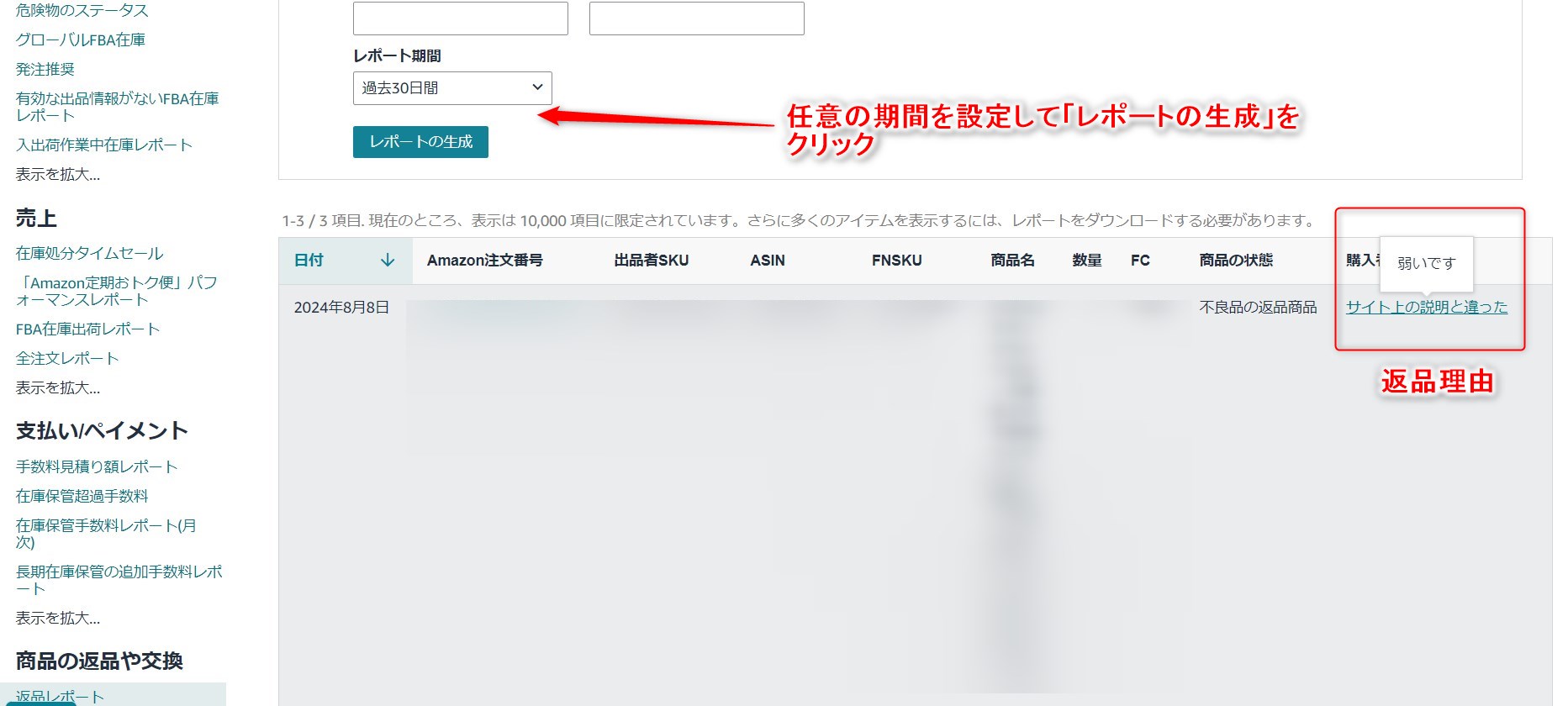Focus the first empty input field

pos(461,18)
